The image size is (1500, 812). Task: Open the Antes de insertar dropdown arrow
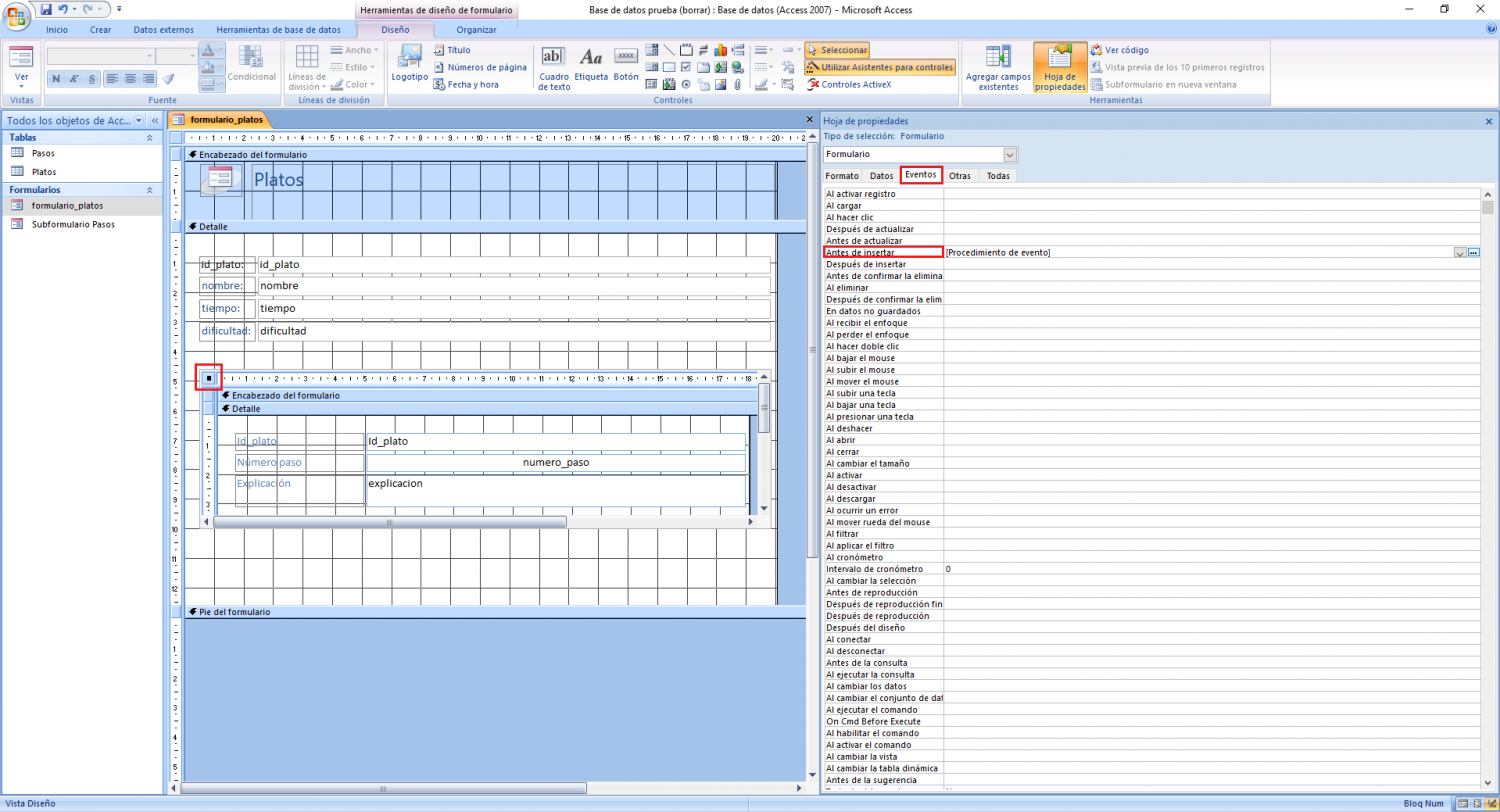1460,253
